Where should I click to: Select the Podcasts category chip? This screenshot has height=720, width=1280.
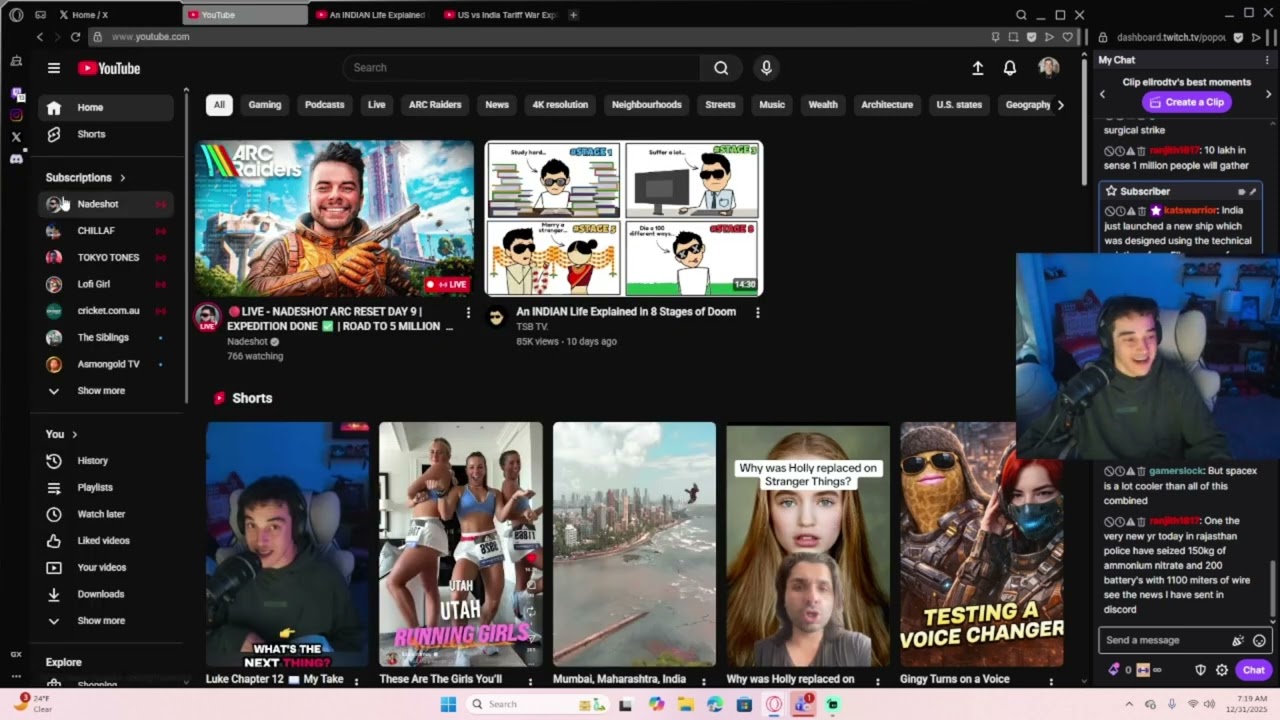pos(324,105)
